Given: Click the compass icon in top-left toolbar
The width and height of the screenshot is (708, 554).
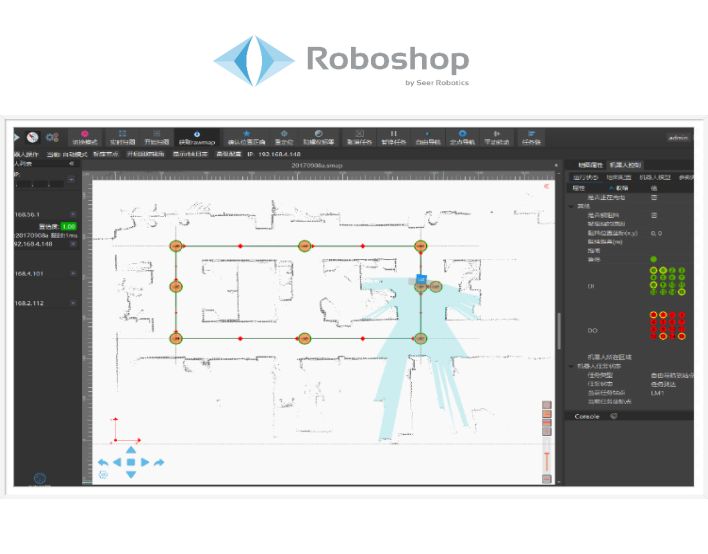Looking at the screenshot, I should [x=32, y=136].
